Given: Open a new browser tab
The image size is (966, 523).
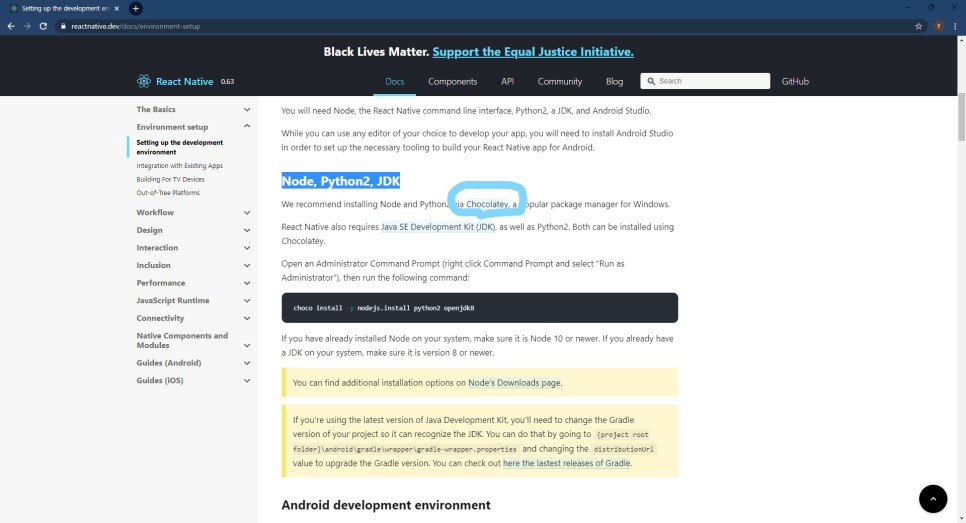Looking at the screenshot, I should click(136, 9).
